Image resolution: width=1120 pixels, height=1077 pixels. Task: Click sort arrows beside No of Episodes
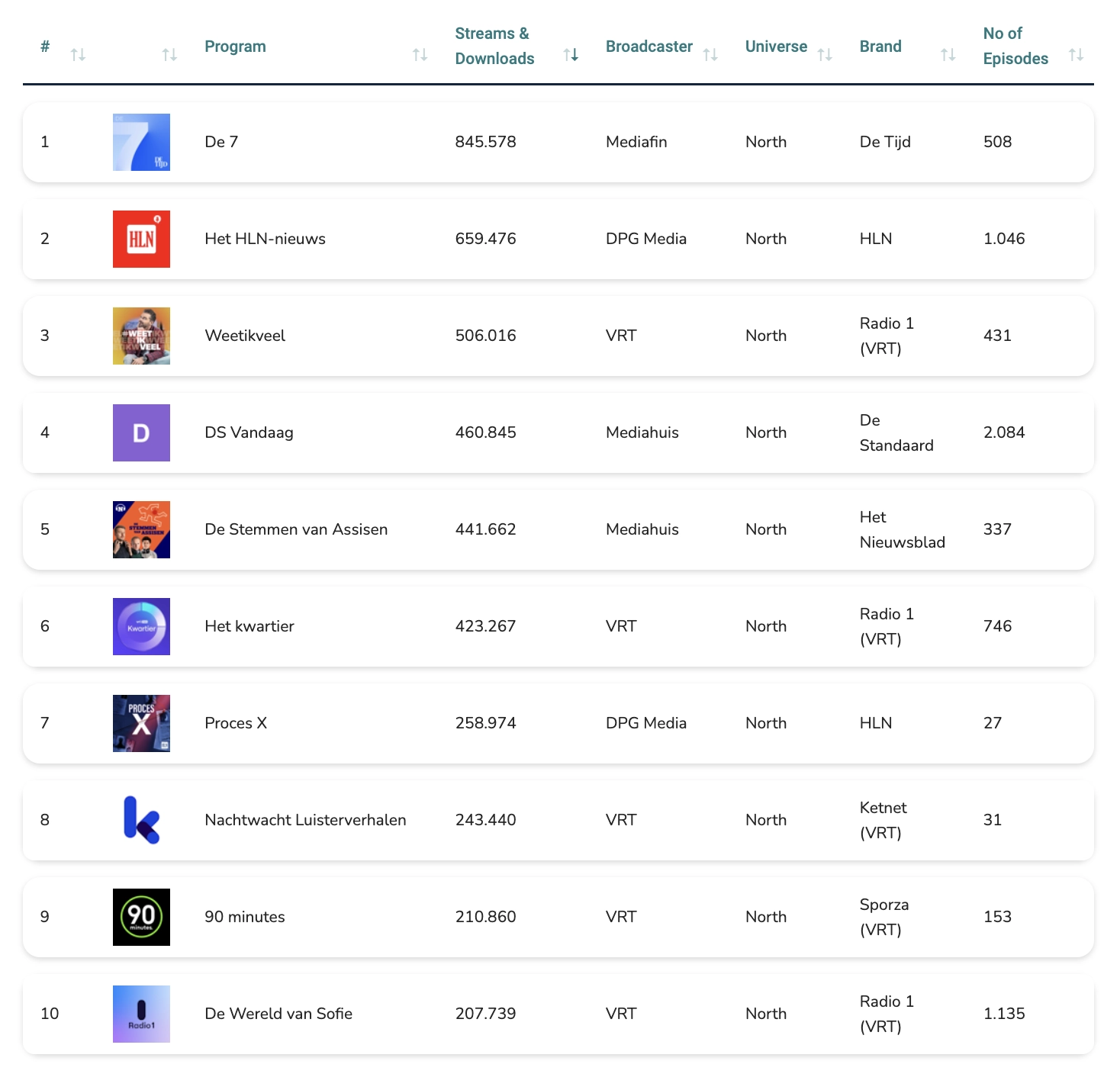coord(1076,55)
